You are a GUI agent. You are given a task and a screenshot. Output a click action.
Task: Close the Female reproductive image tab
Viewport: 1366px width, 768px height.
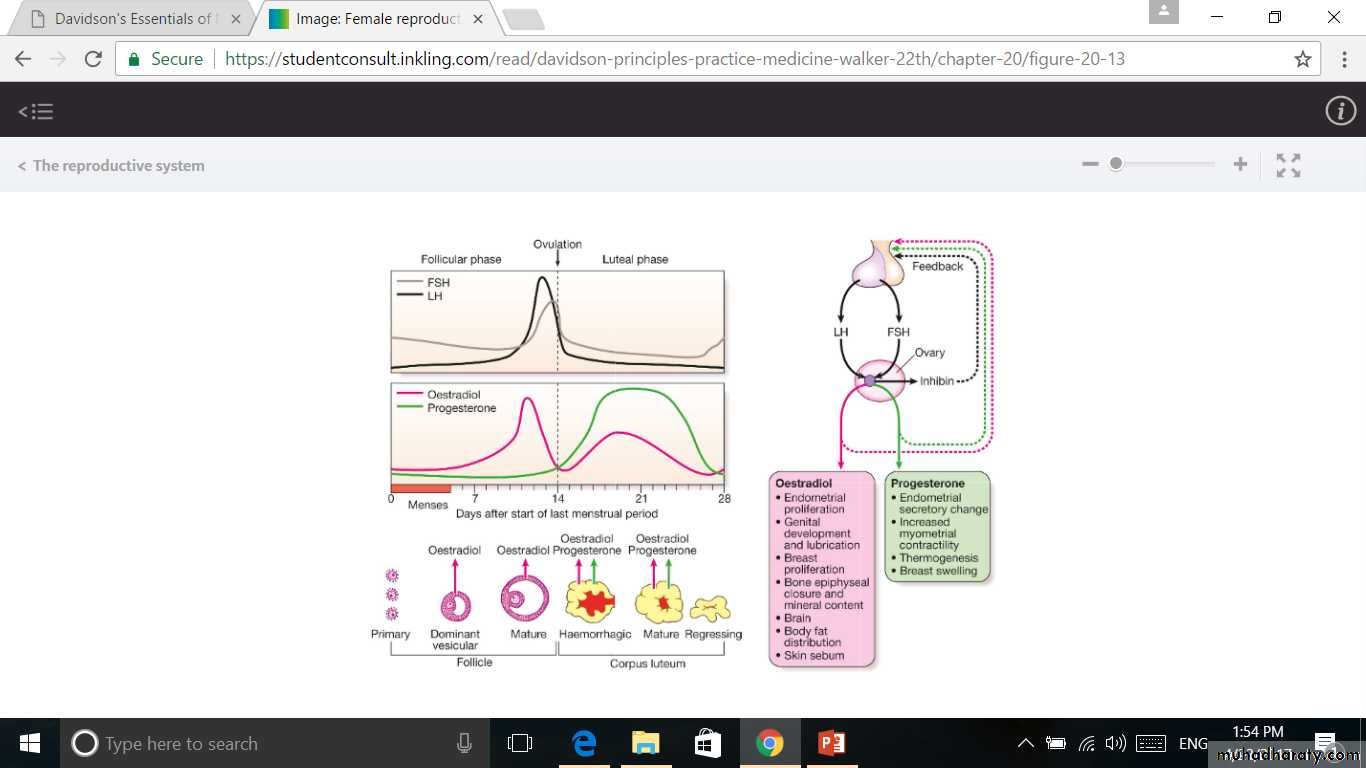(478, 19)
